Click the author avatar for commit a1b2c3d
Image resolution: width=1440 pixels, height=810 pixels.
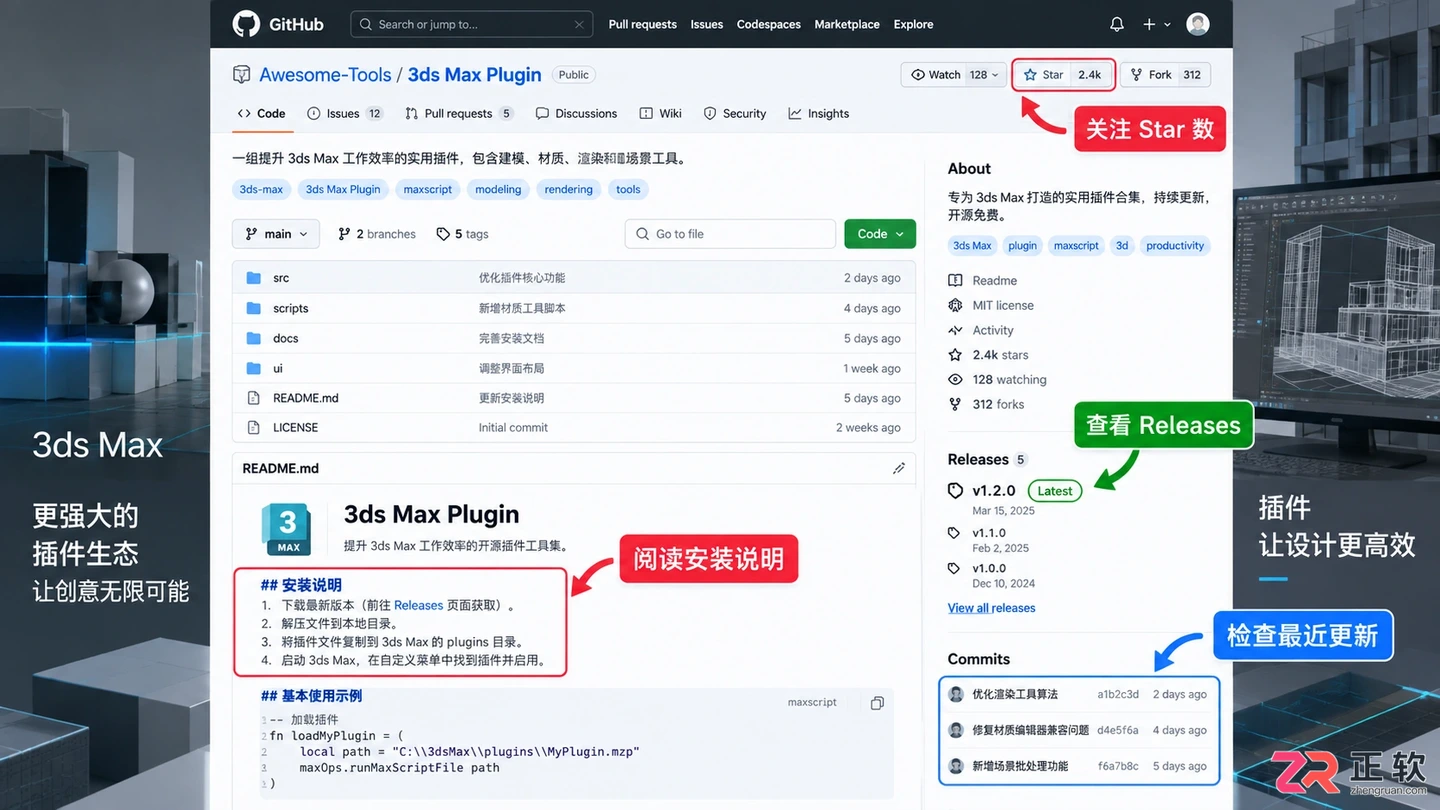(x=956, y=694)
